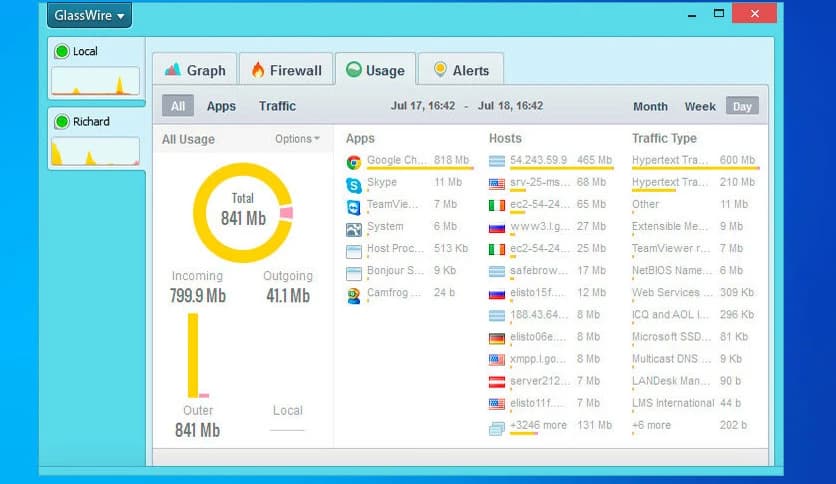Viewport: 836px width, 484px height.
Task: Click the Russian flag beside elisto15f
Action: tap(496, 294)
